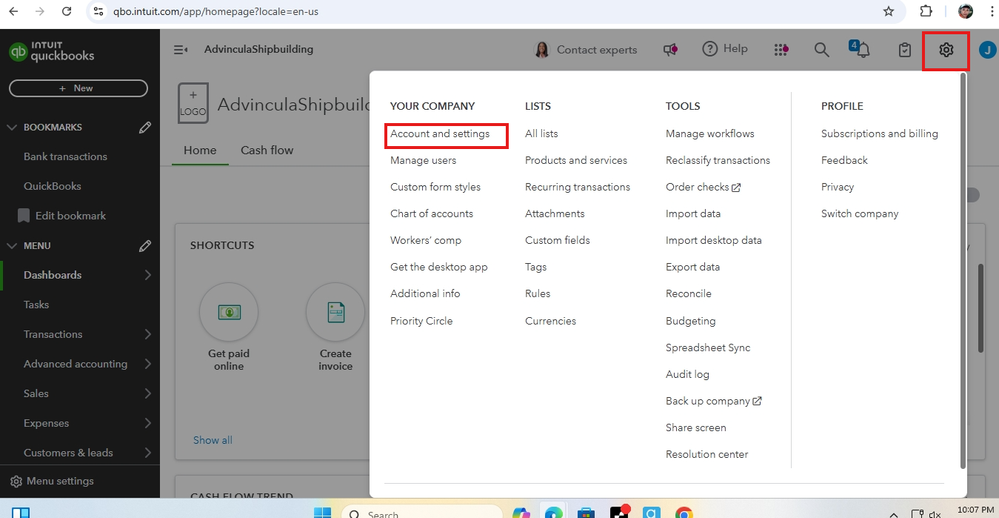This screenshot has width=999, height=518.
Task: Click the company logo placeholder
Action: pos(193,103)
